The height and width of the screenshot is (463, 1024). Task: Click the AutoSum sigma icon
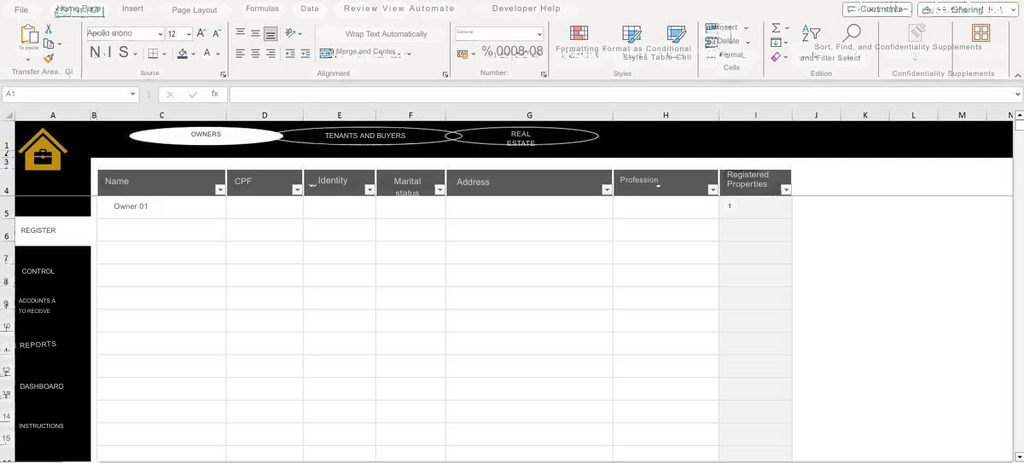[x=776, y=28]
